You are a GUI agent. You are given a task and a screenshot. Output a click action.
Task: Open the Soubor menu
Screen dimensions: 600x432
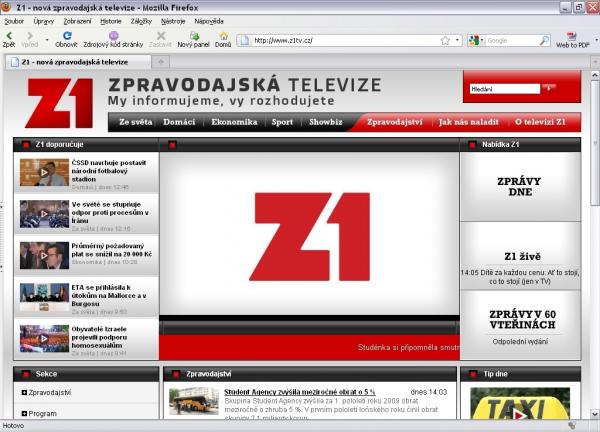point(14,21)
